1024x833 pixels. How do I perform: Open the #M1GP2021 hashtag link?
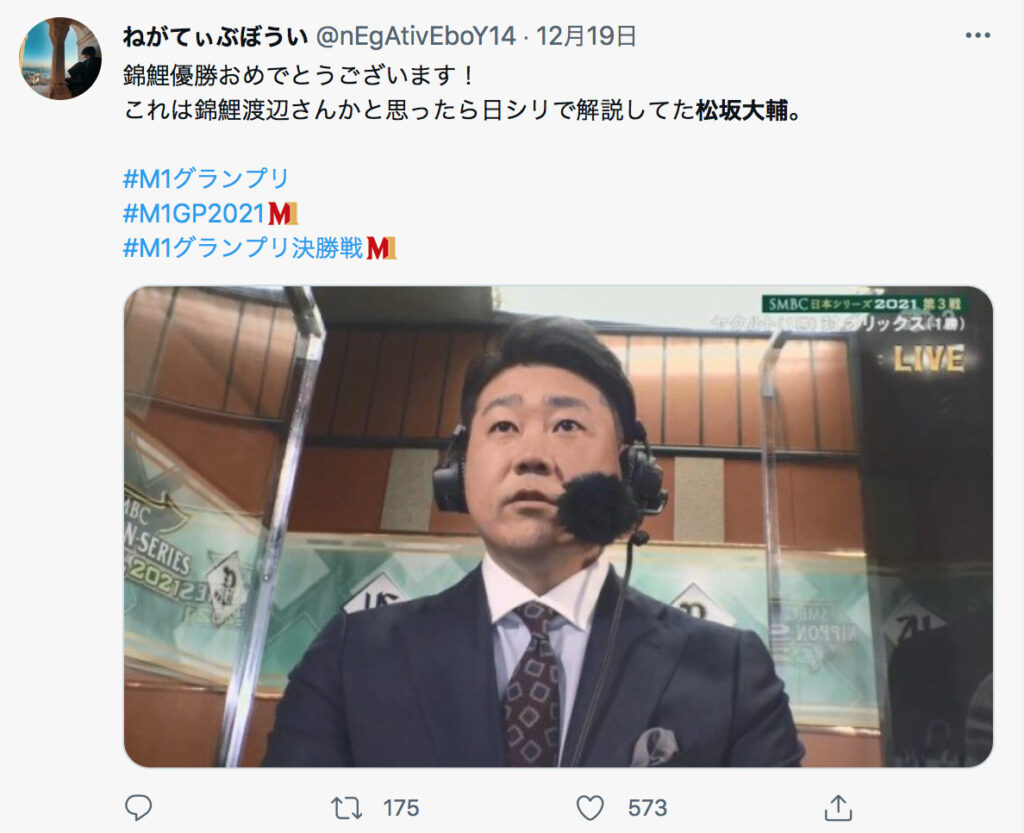click(194, 213)
